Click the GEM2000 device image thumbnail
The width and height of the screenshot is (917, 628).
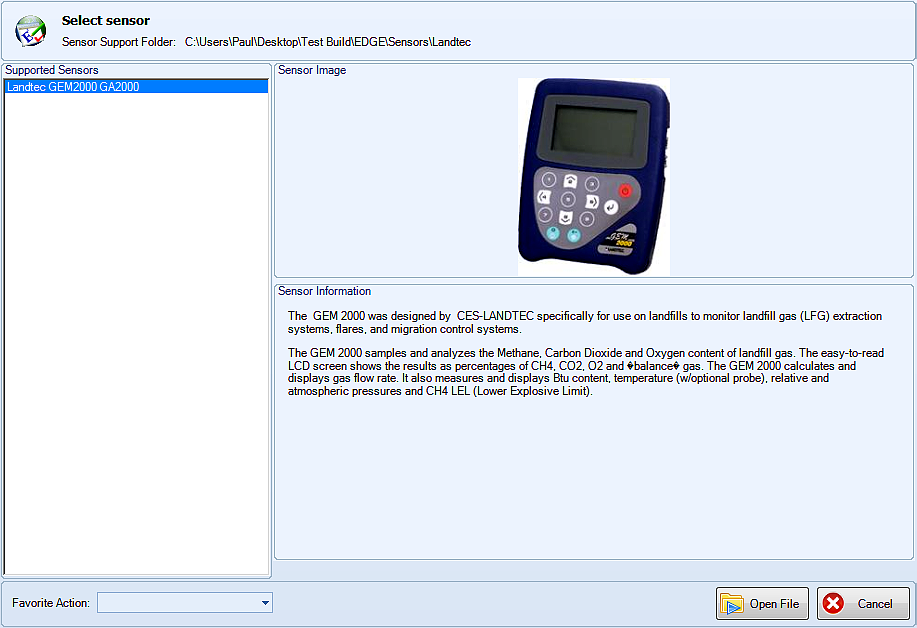coord(593,175)
